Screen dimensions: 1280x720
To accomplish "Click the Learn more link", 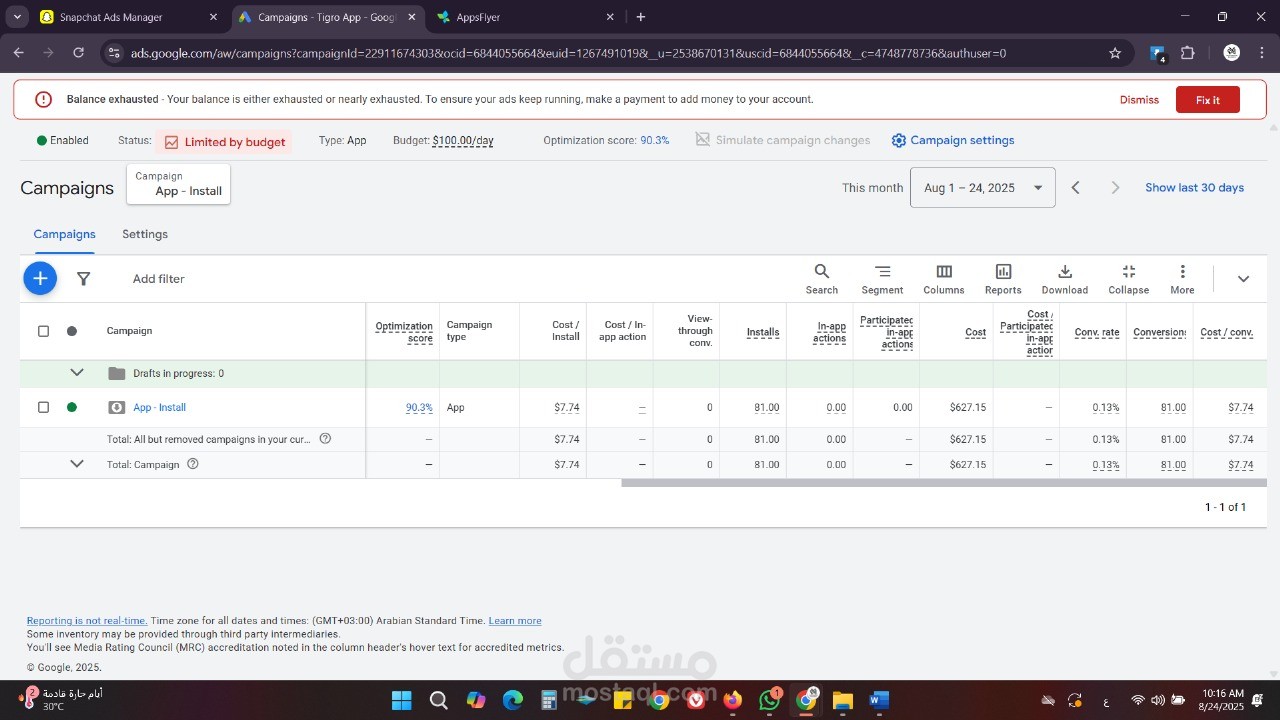I will [515, 621].
